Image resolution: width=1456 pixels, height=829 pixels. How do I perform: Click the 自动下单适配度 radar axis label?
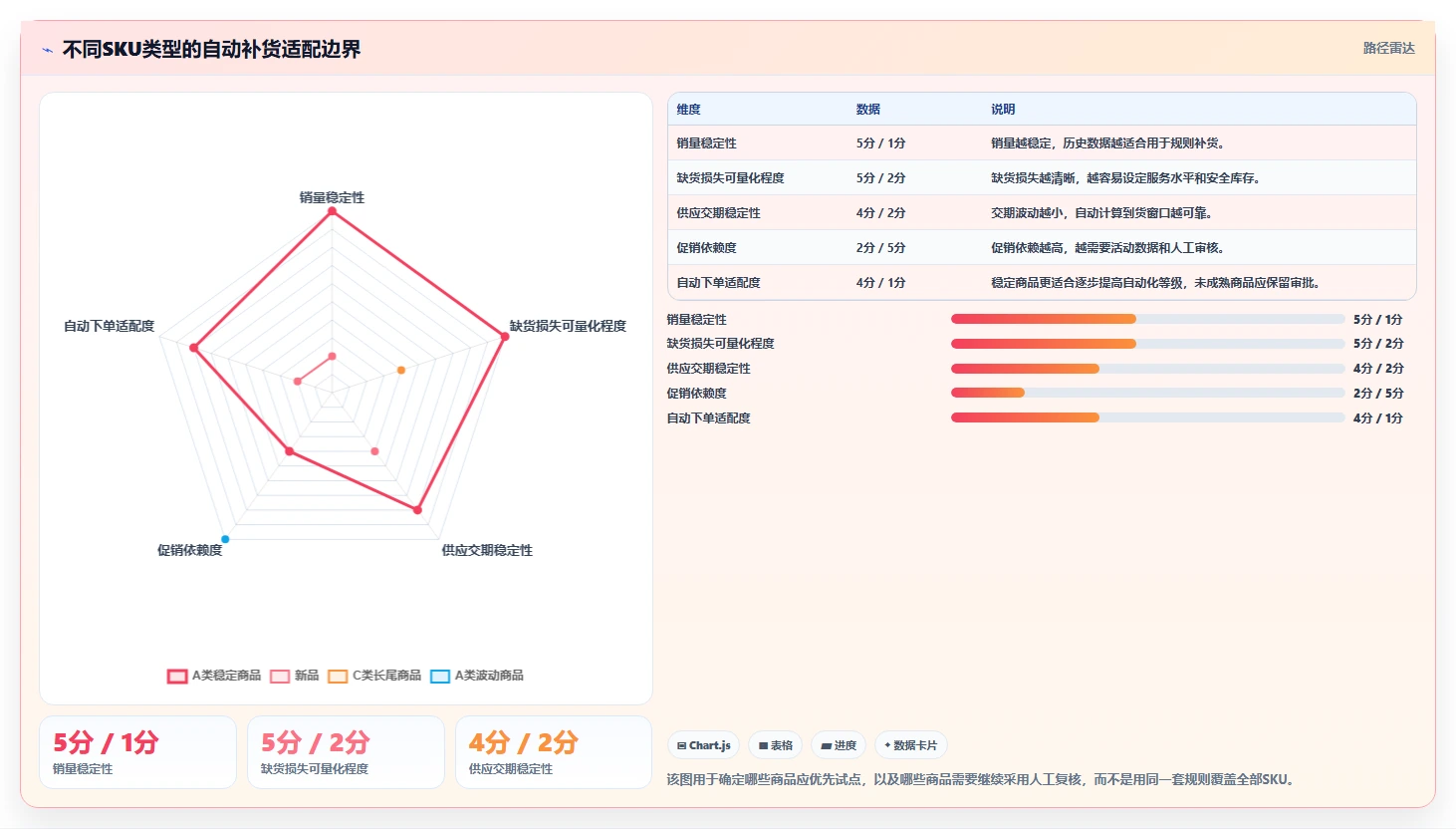(x=110, y=326)
